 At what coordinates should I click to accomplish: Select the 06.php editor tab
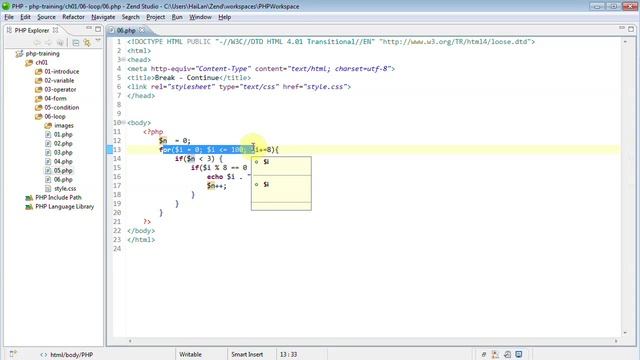pyautogui.click(x=126, y=30)
